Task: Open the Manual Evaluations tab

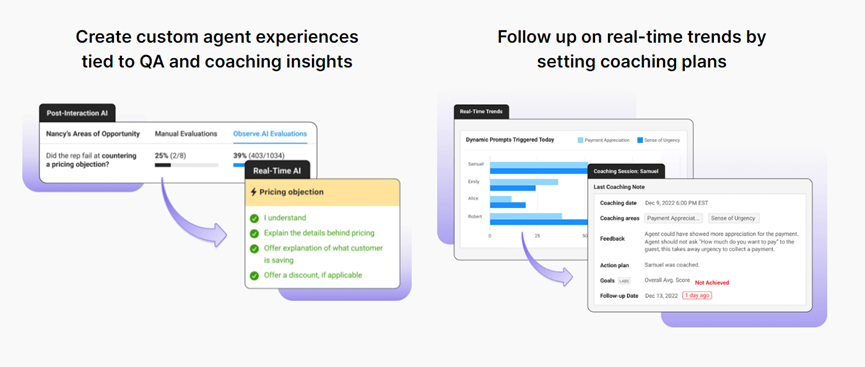Action: (x=186, y=134)
